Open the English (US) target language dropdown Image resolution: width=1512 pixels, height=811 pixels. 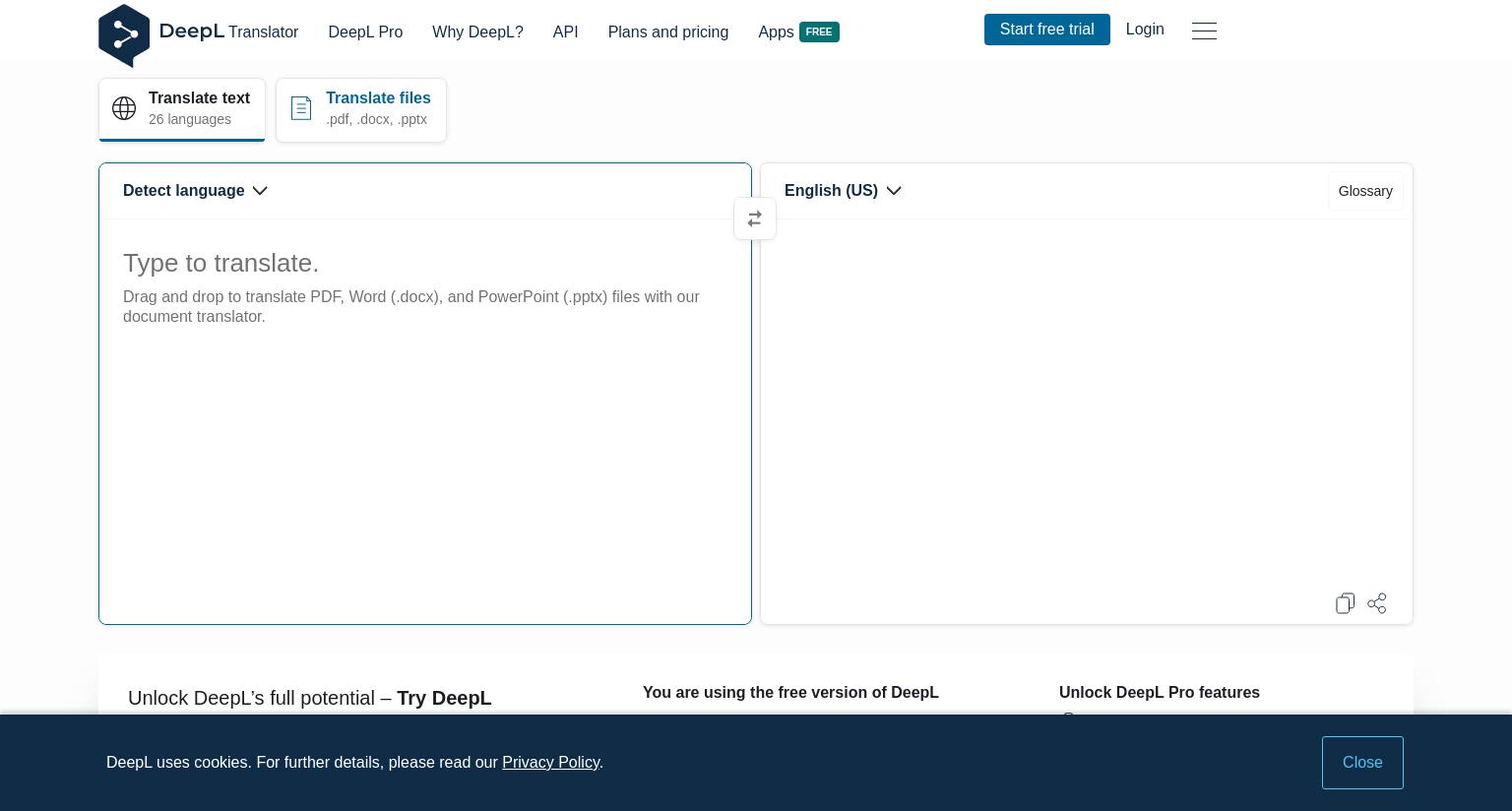[x=843, y=191]
